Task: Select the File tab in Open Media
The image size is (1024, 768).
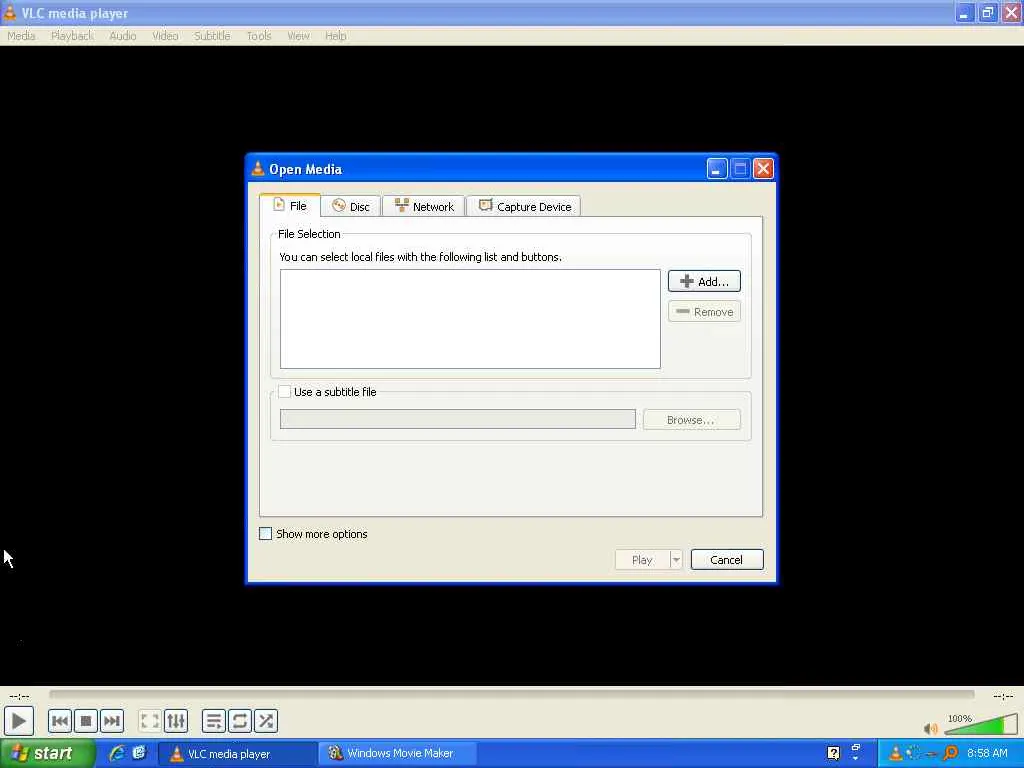Action: pyautogui.click(x=290, y=206)
